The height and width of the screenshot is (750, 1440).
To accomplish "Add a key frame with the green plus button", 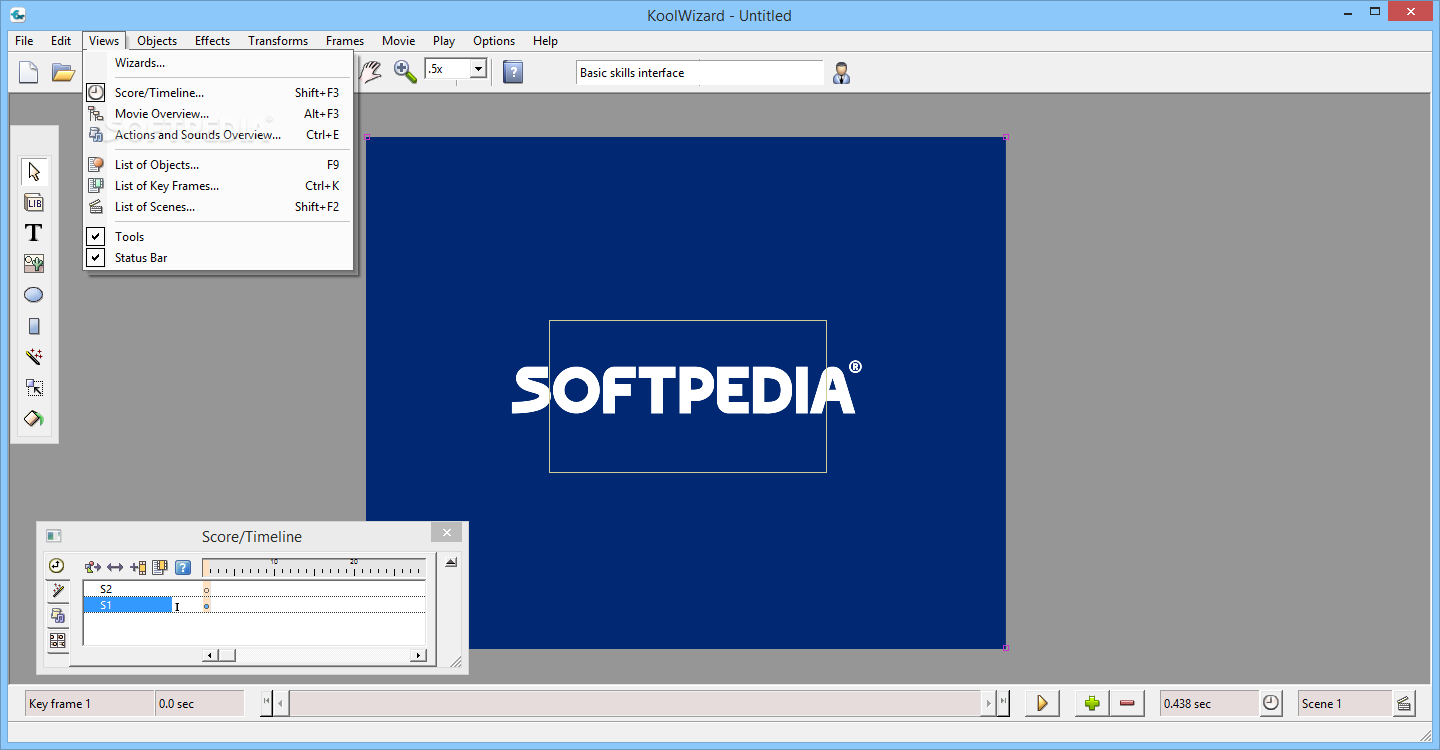I will [x=1092, y=703].
